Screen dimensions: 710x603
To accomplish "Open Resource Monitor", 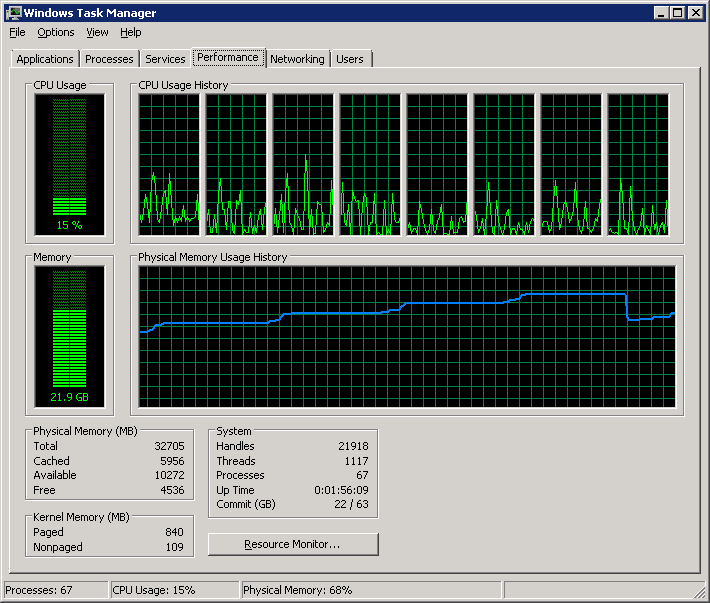I will tap(293, 544).
